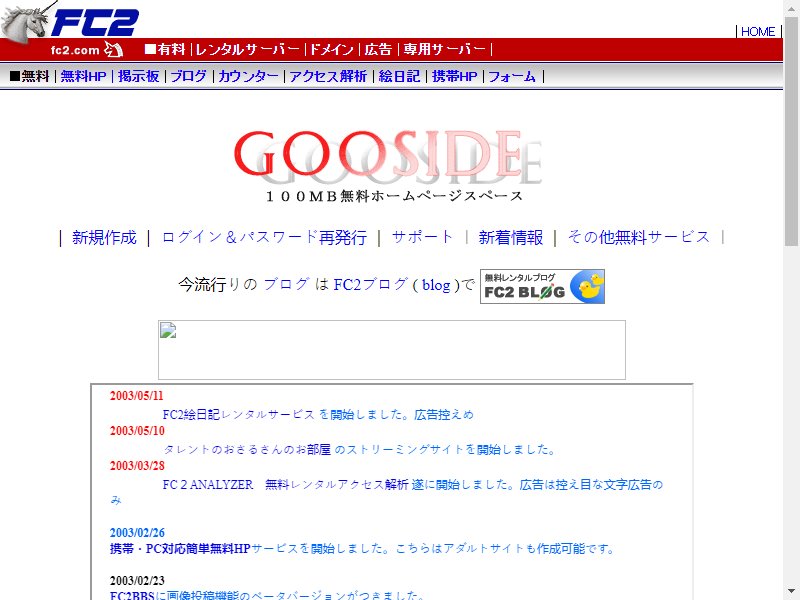Open 専用サーバー in the red menu
This screenshot has width=800, height=600.
[444, 49]
